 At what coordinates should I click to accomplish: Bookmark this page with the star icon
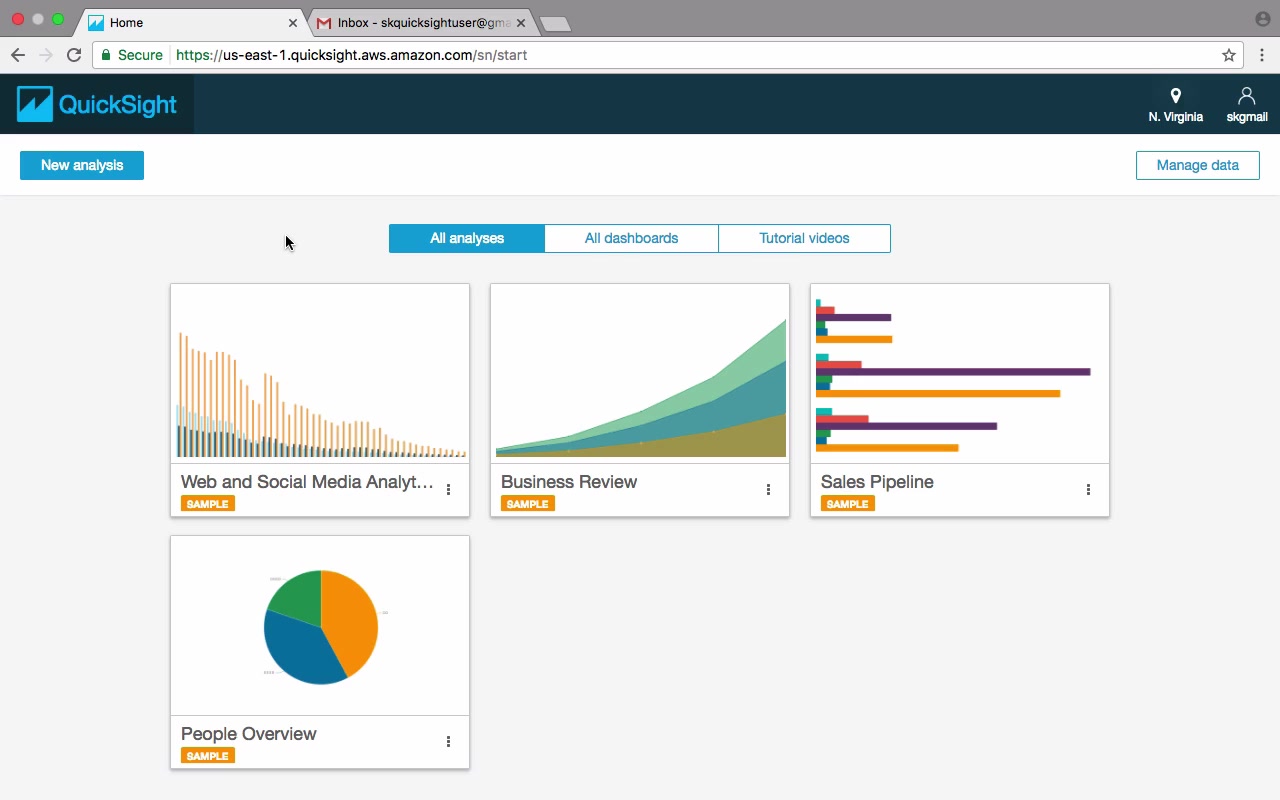pos(1229,55)
